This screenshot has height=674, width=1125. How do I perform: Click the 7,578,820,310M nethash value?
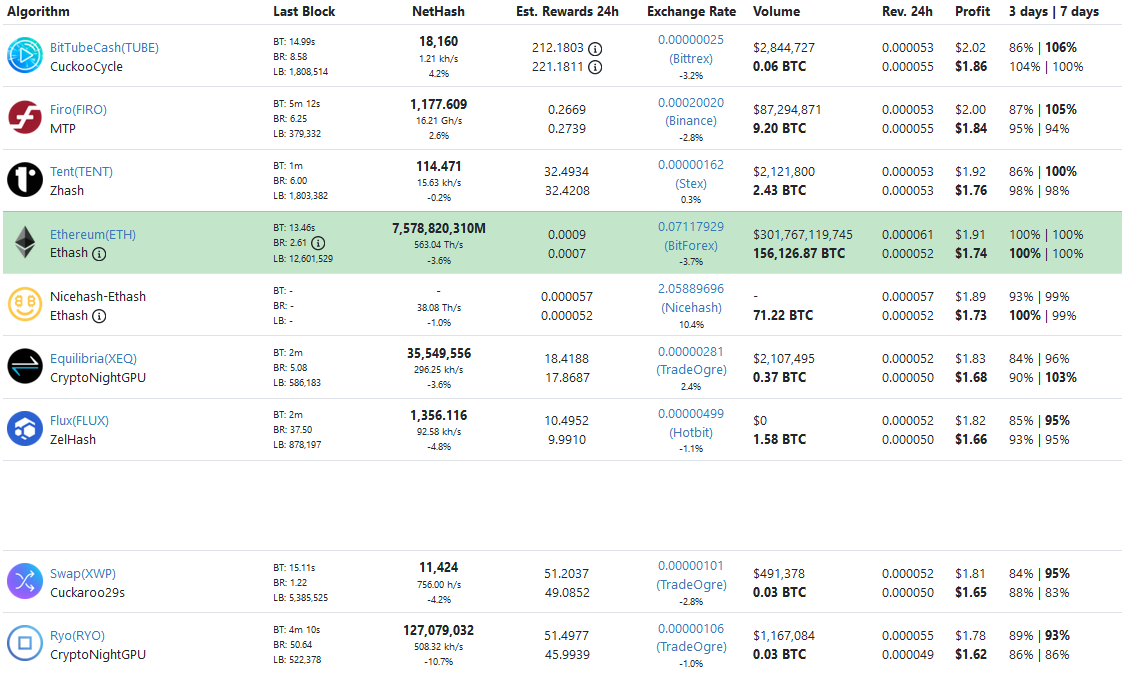pos(438,228)
